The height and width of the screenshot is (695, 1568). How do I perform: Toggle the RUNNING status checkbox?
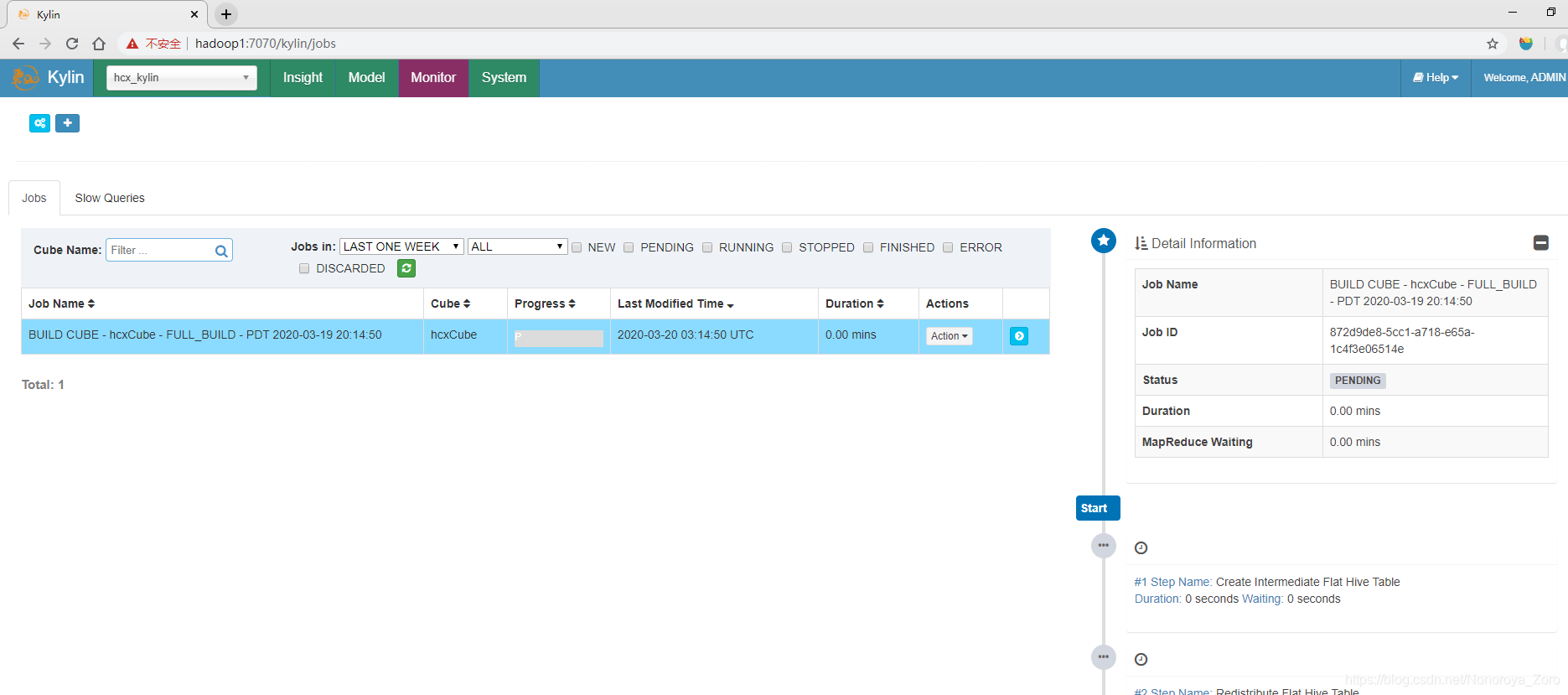pos(707,247)
